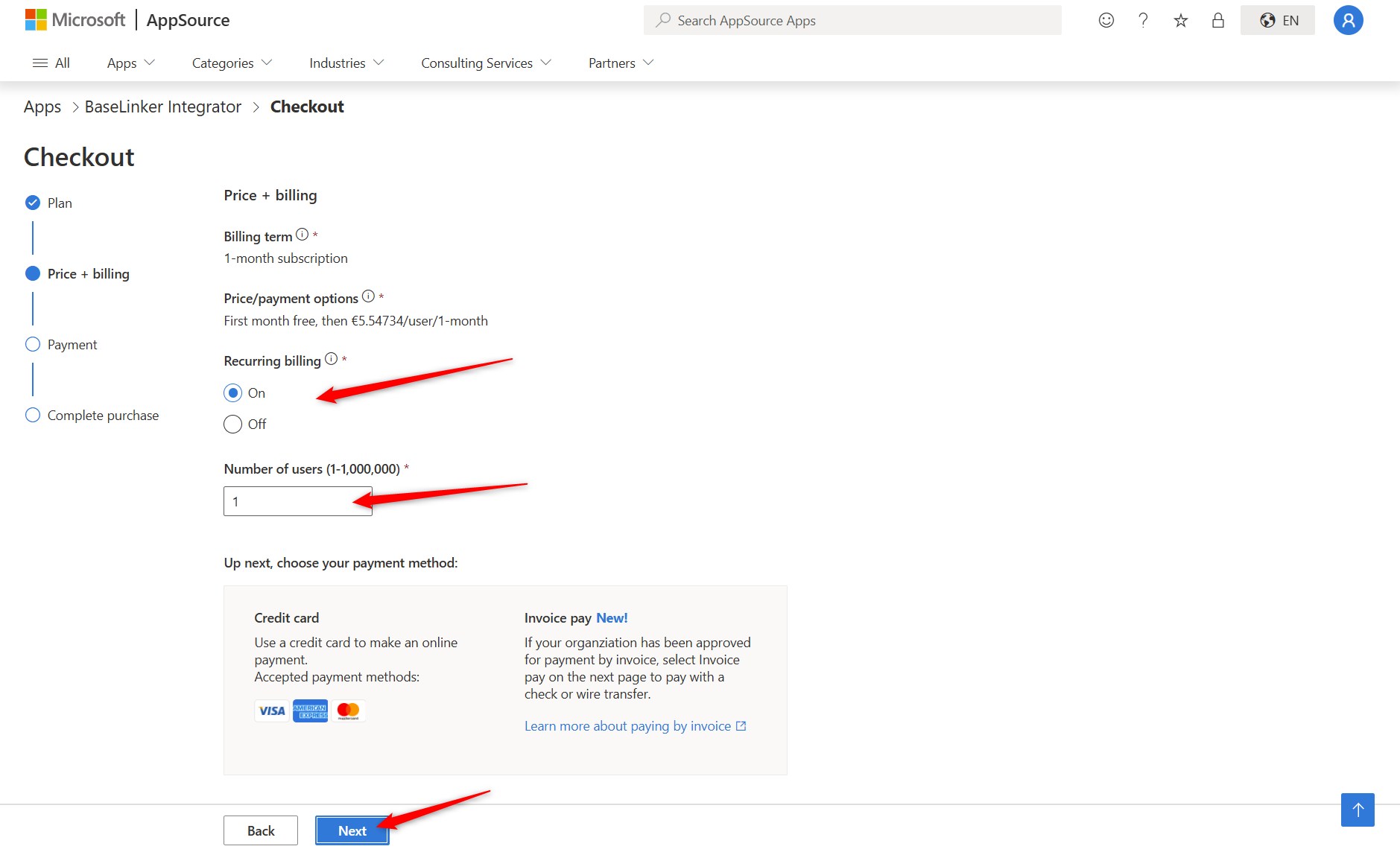The width and height of the screenshot is (1400, 852).
Task: Click the lock icon in header
Action: [x=1218, y=20]
